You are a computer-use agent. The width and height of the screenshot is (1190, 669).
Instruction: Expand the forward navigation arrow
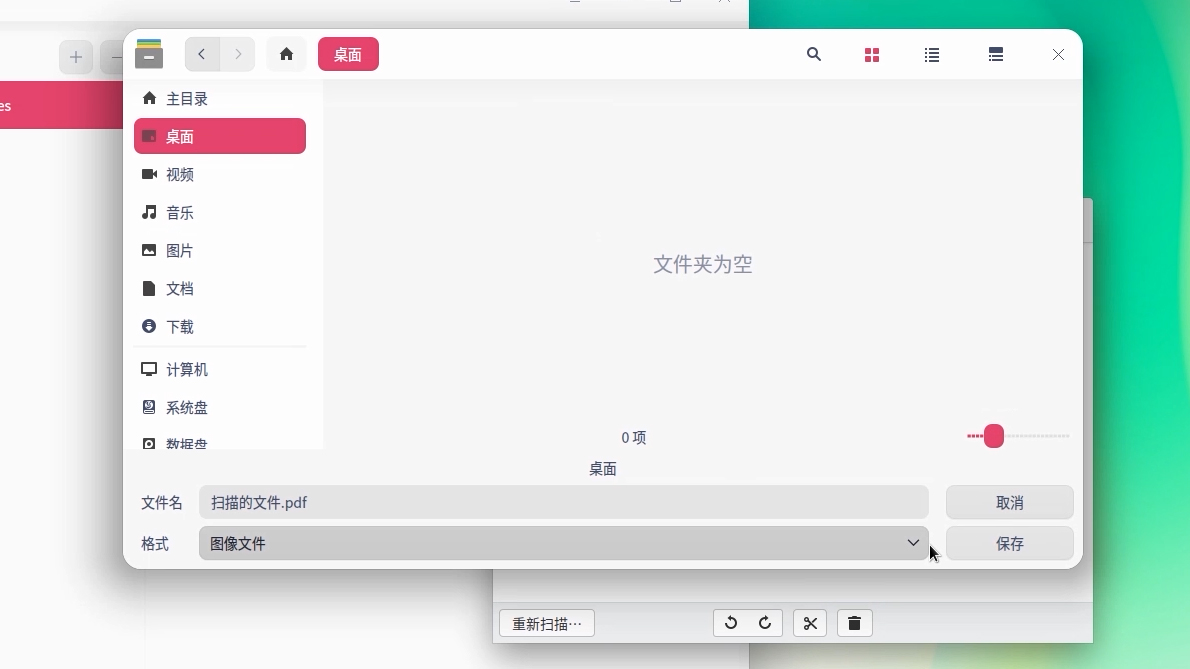(238, 54)
